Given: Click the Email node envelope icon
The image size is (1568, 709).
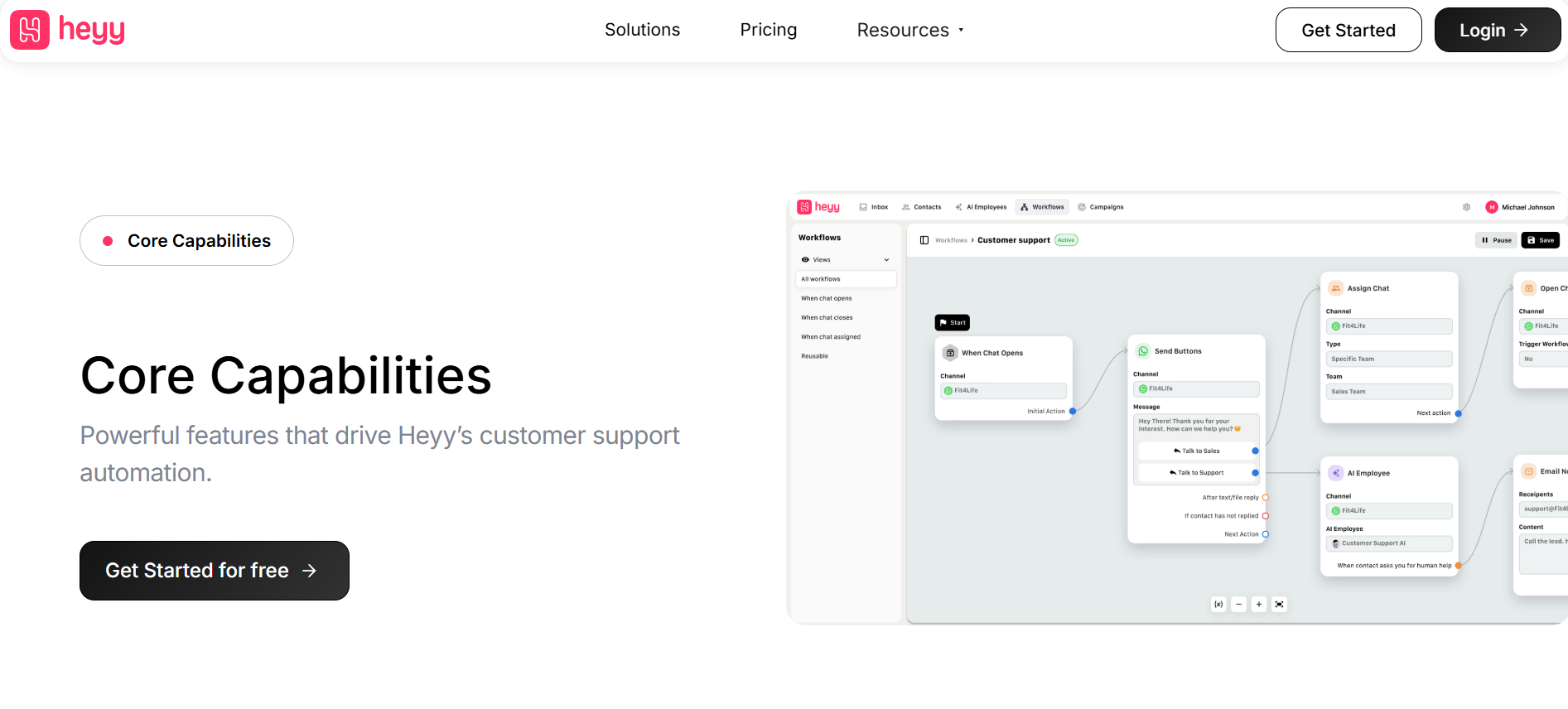Looking at the screenshot, I should point(1529,471).
